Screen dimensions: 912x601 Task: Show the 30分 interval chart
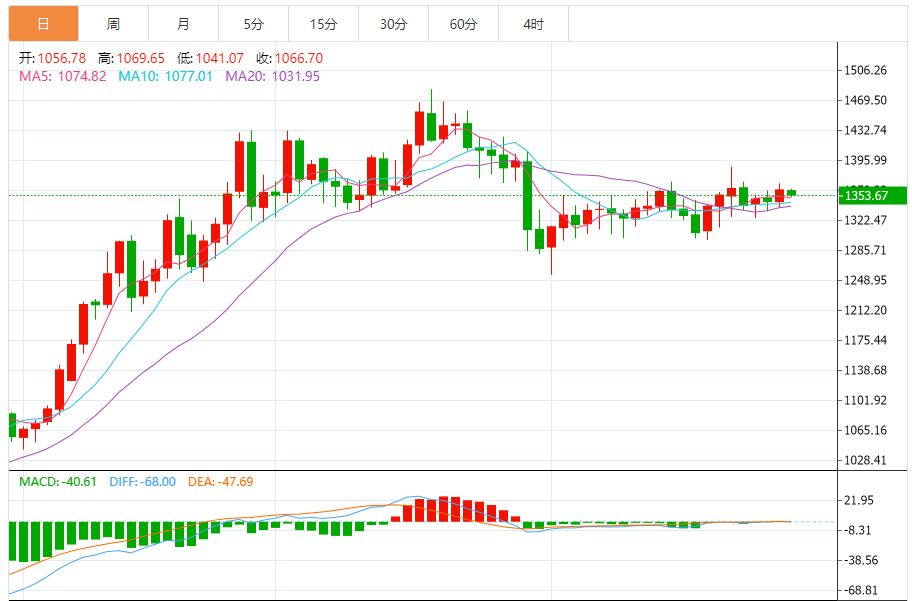(393, 23)
